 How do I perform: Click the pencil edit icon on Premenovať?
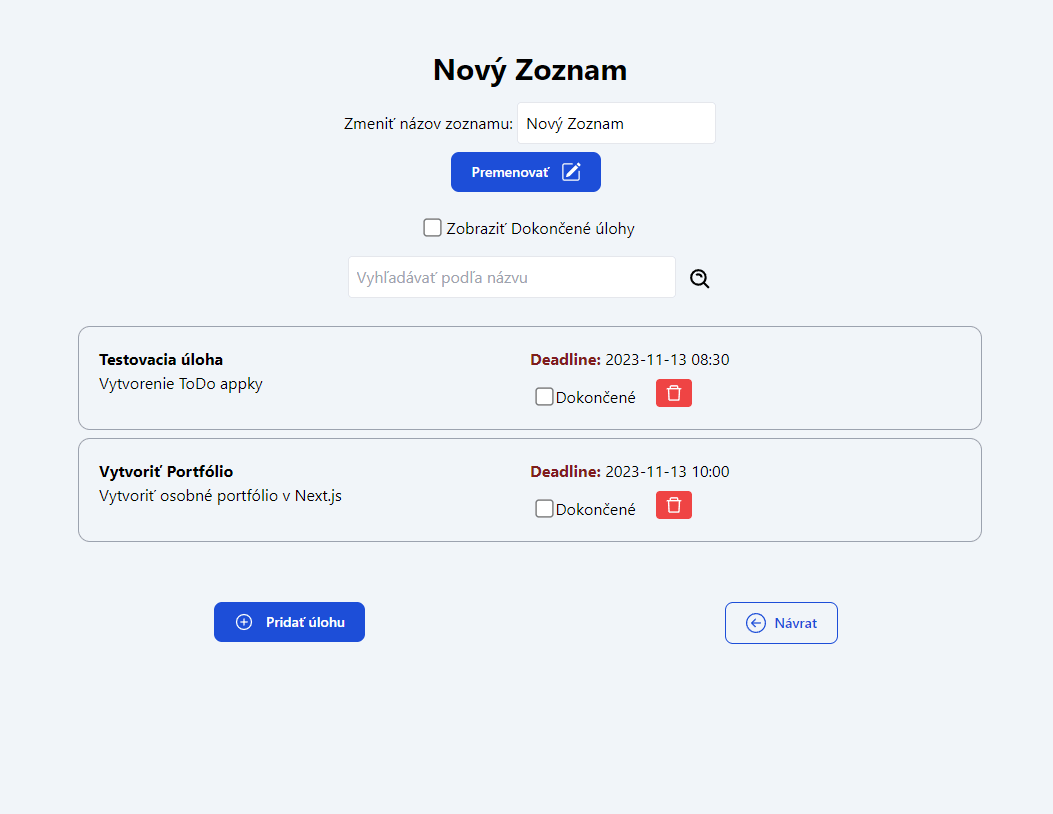[571, 172]
